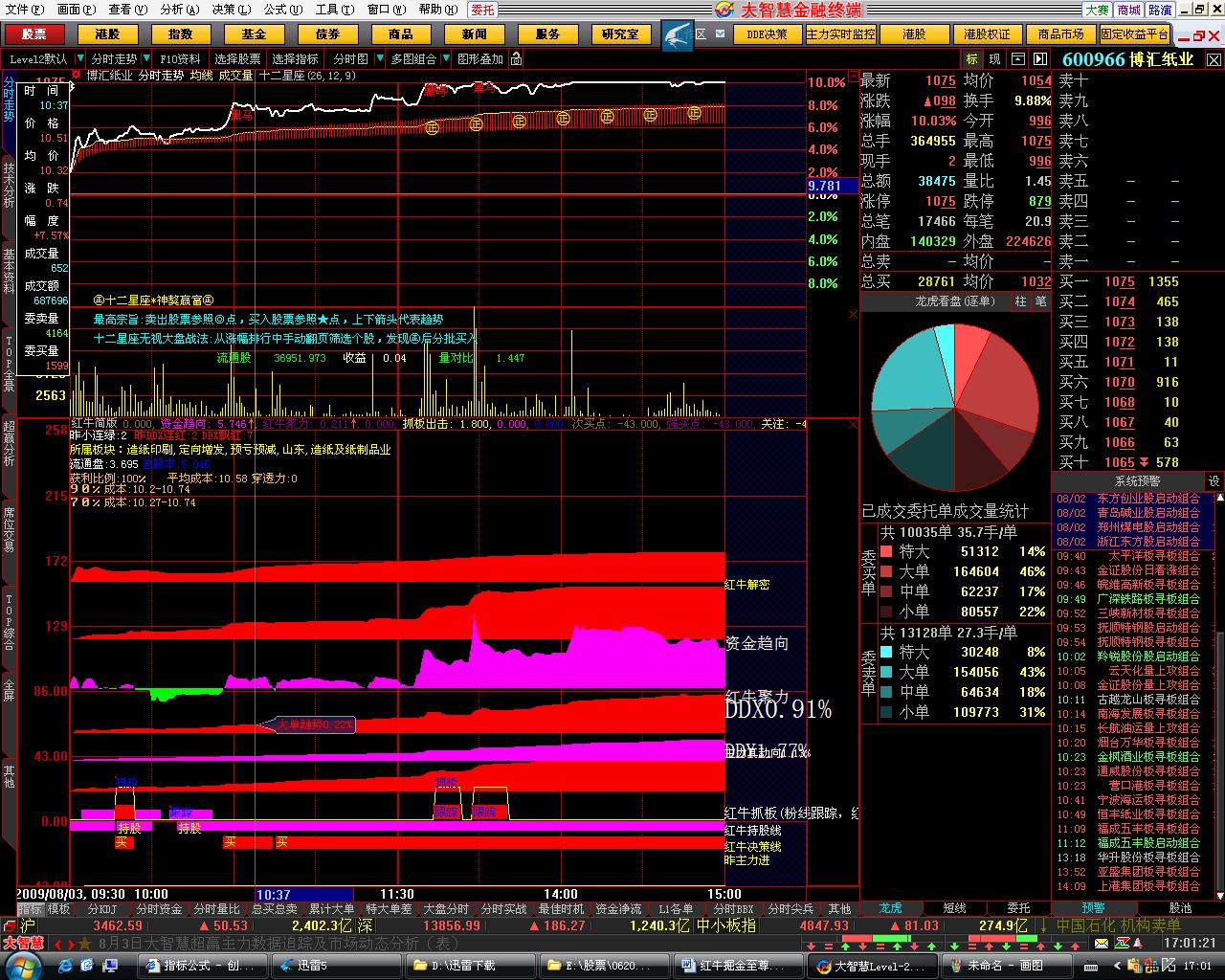The width and height of the screenshot is (1225, 980).
Task: Click the 大单 teal color swatch under 委卖单
Action: point(886,672)
